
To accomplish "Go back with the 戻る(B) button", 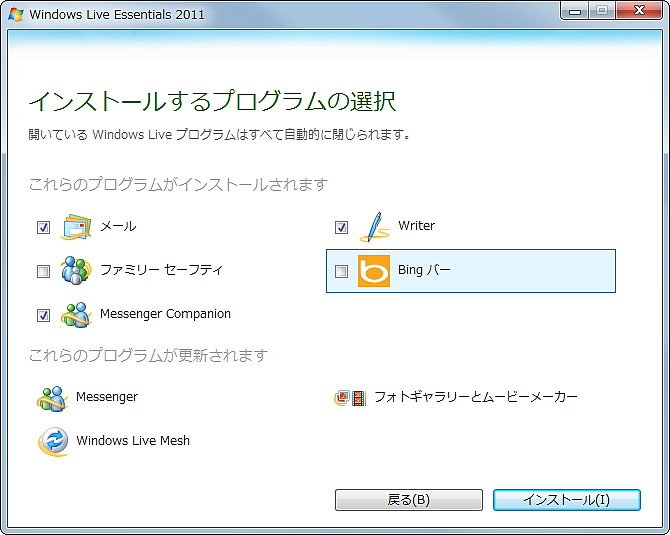I will click(x=408, y=500).
